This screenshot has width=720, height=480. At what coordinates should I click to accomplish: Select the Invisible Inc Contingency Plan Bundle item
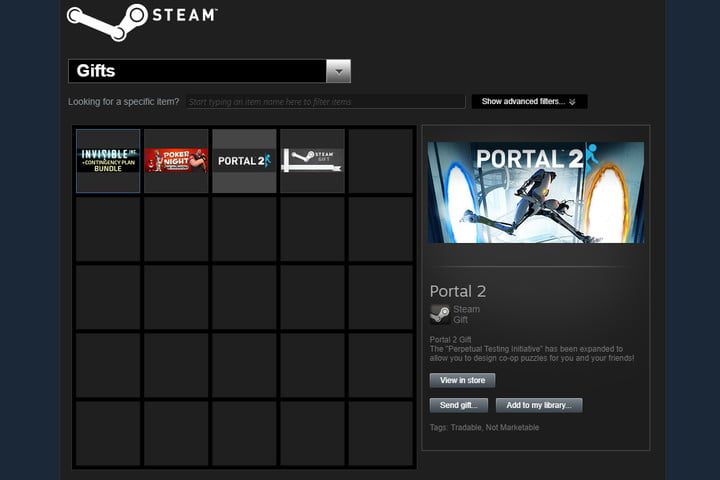[108, 160]
